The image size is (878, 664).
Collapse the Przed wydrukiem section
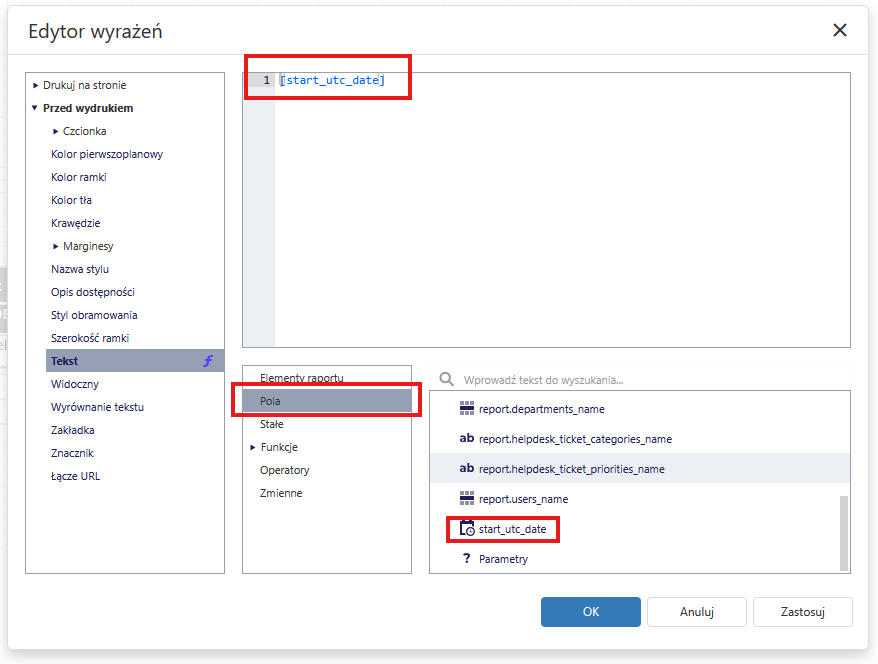pos(36,108)
